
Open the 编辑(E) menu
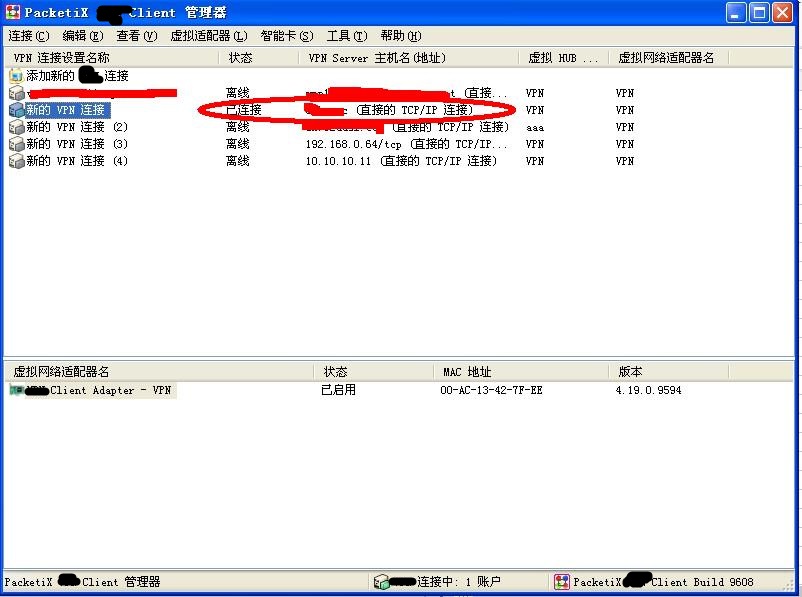pyautogui.click(x=83, y=36)
